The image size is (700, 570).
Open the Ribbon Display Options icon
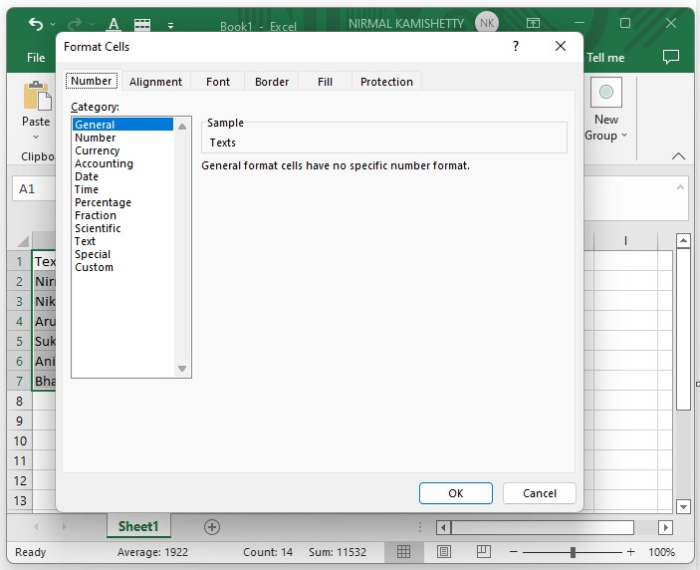pyautogui.click(x=533, y=23)
